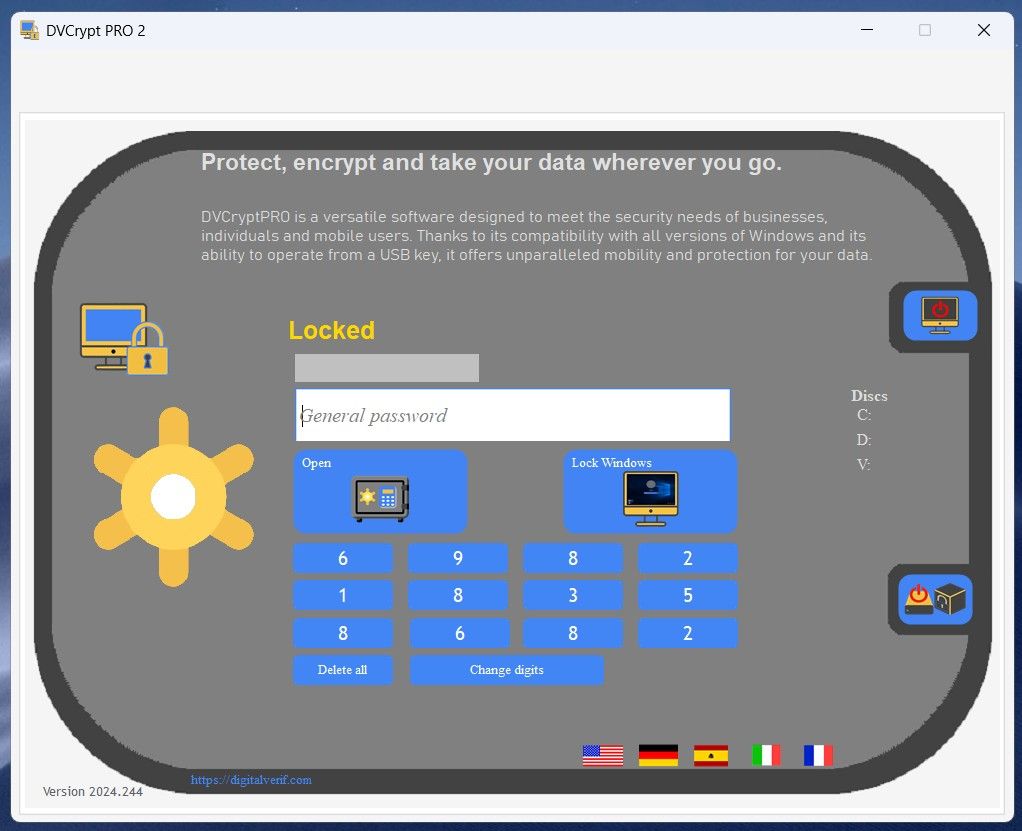Select the safe icon on the Open button
Image resolution: width=1022 pixels, height=831 pixels.
(380, 498)
